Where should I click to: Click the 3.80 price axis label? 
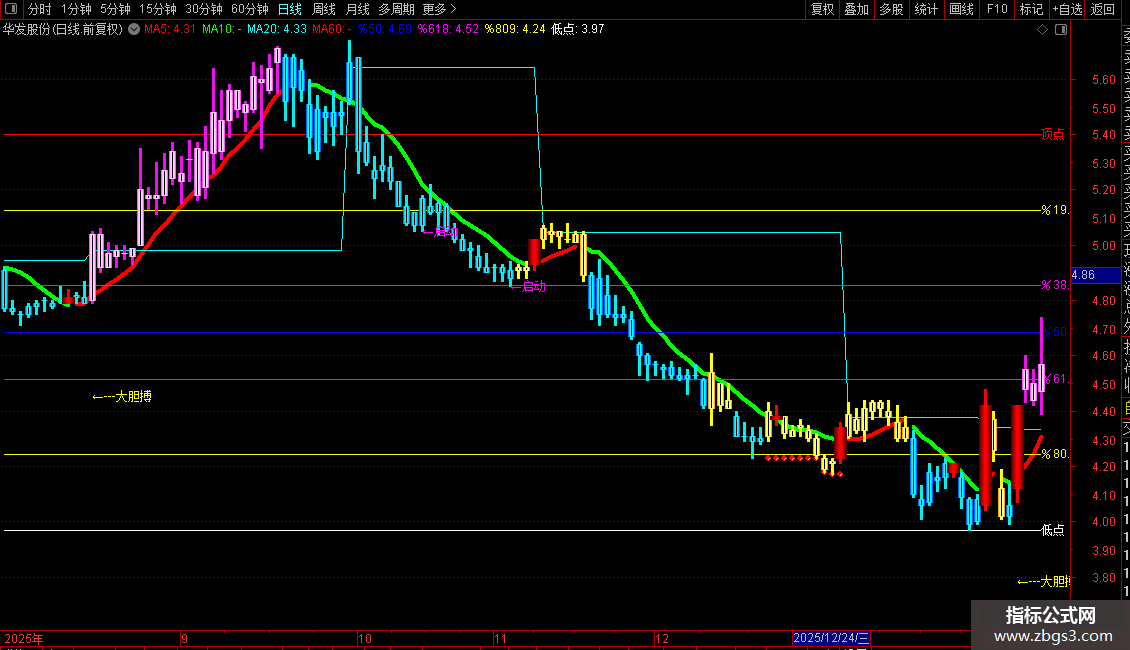pos(1103,578)
